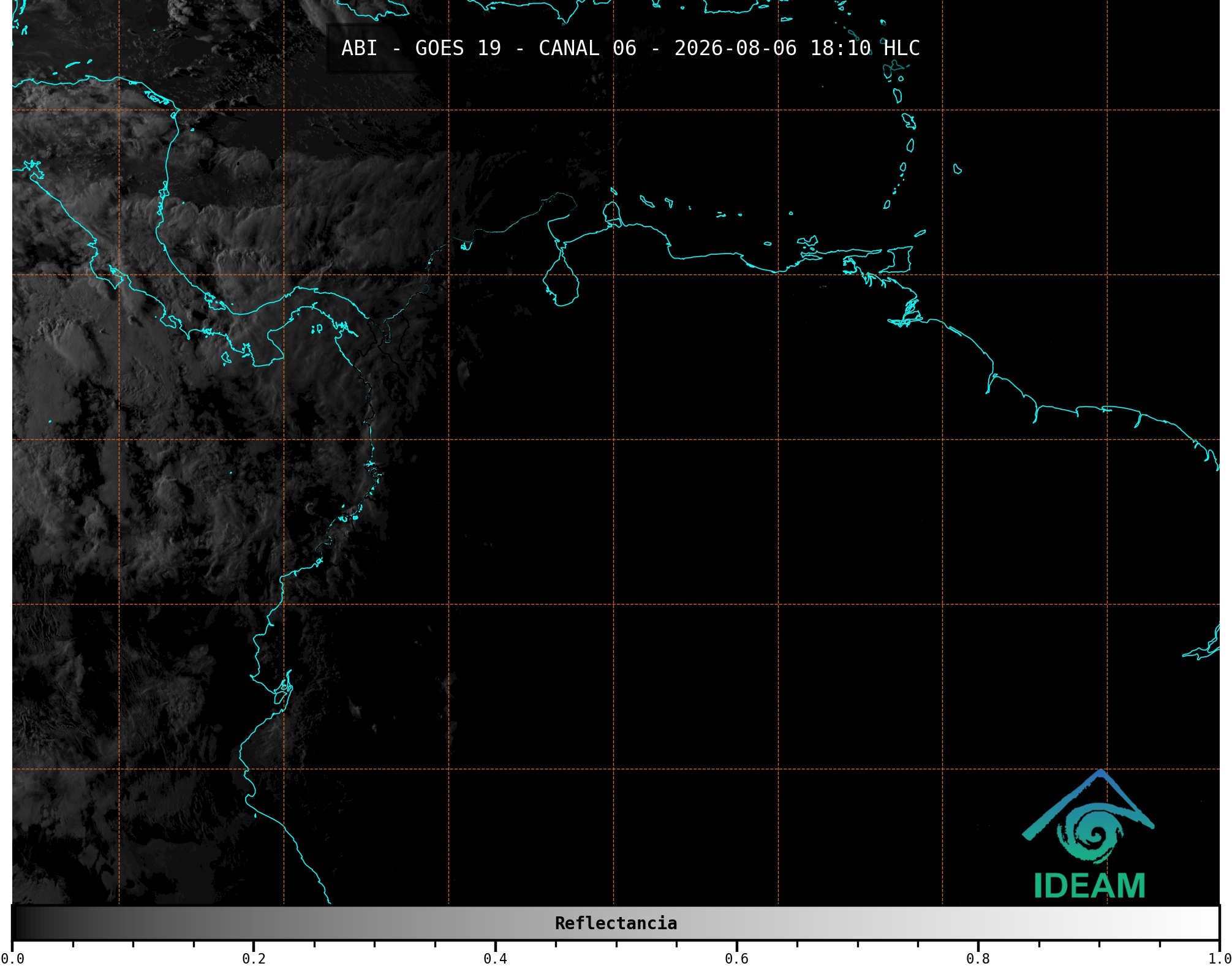Click the Reflectancia colorbar label
1232x966 pixels.
pyautogui.click(x=616, y=923)
